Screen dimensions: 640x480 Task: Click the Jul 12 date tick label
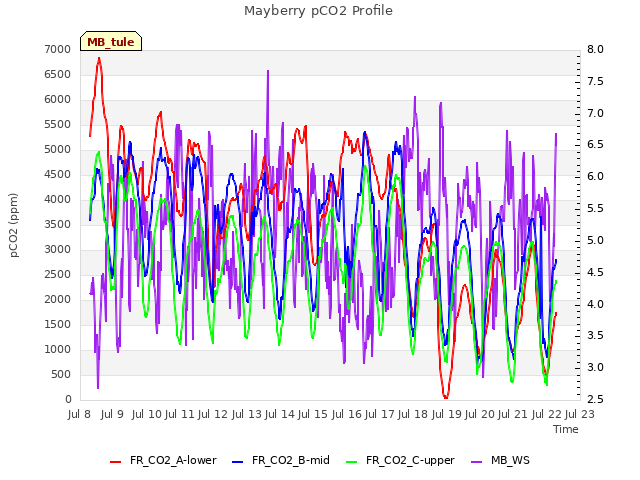click(213, 414)
